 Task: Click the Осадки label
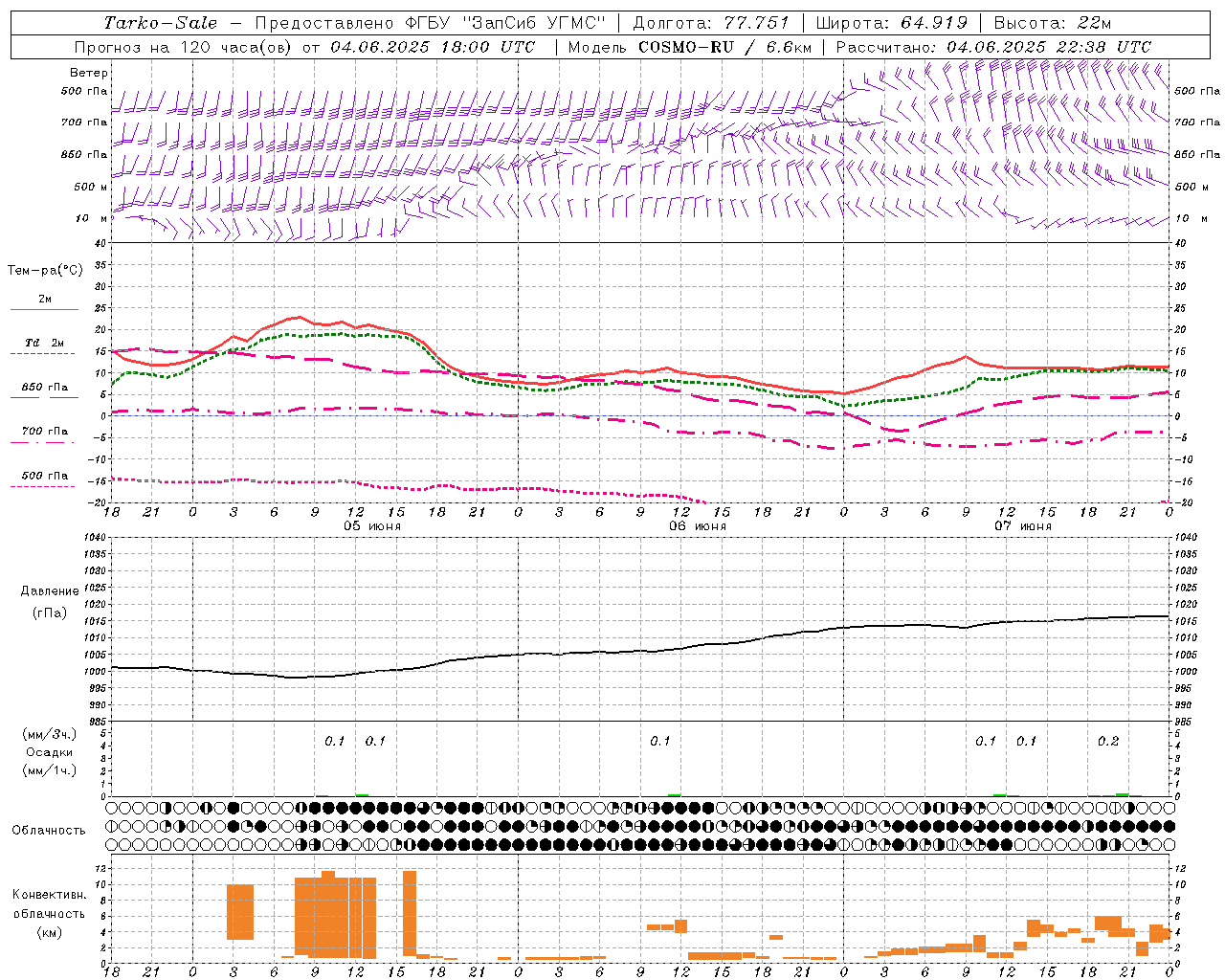(50, 752)
